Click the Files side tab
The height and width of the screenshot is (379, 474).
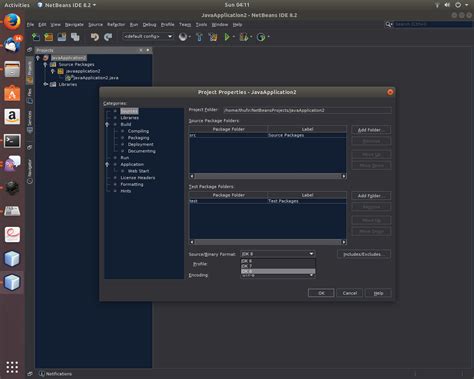pyautogui.click(x=30, y=96)
